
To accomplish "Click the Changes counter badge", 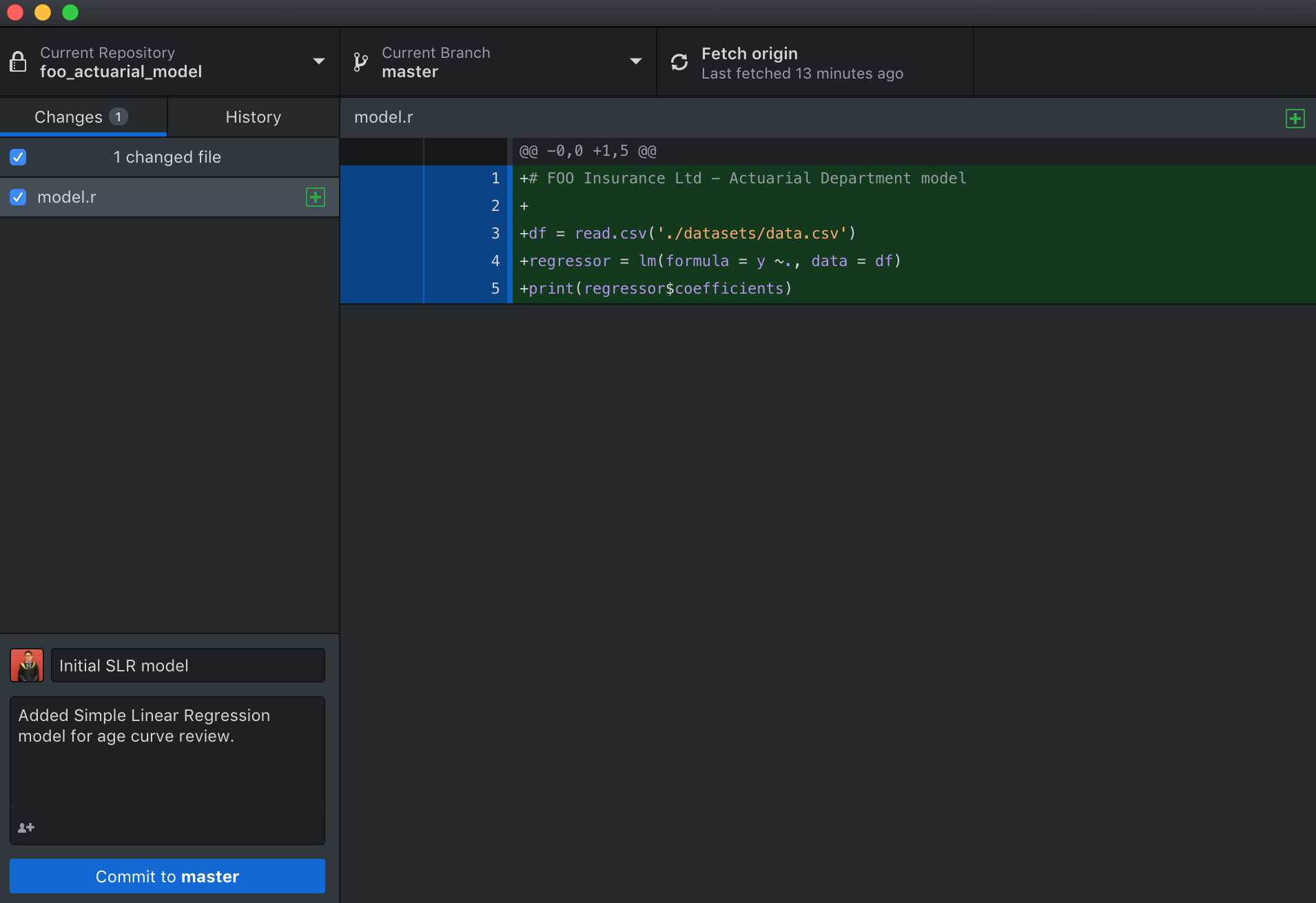I will [x=118, y=116].
